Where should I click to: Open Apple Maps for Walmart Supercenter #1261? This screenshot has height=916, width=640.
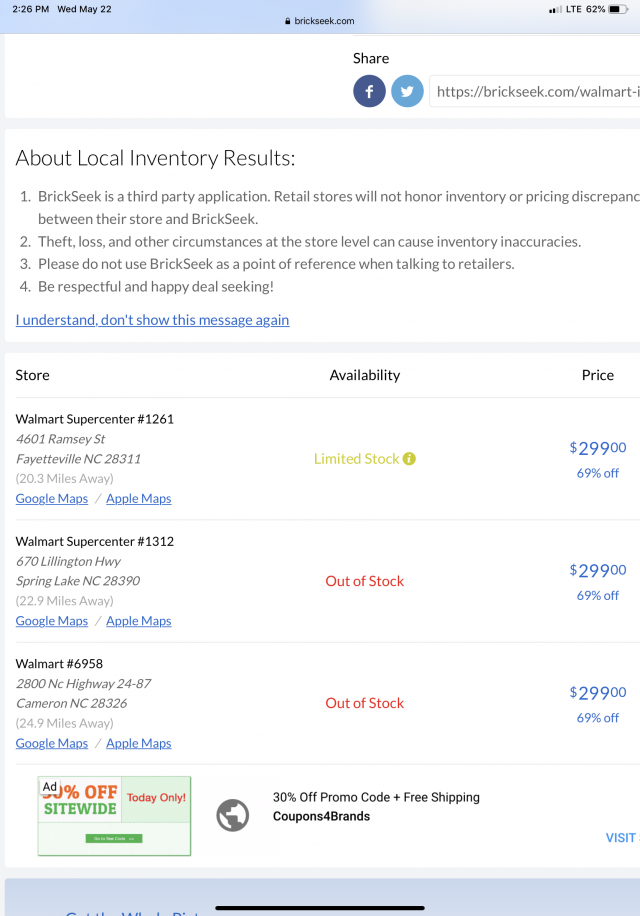(x=138, y=498)
